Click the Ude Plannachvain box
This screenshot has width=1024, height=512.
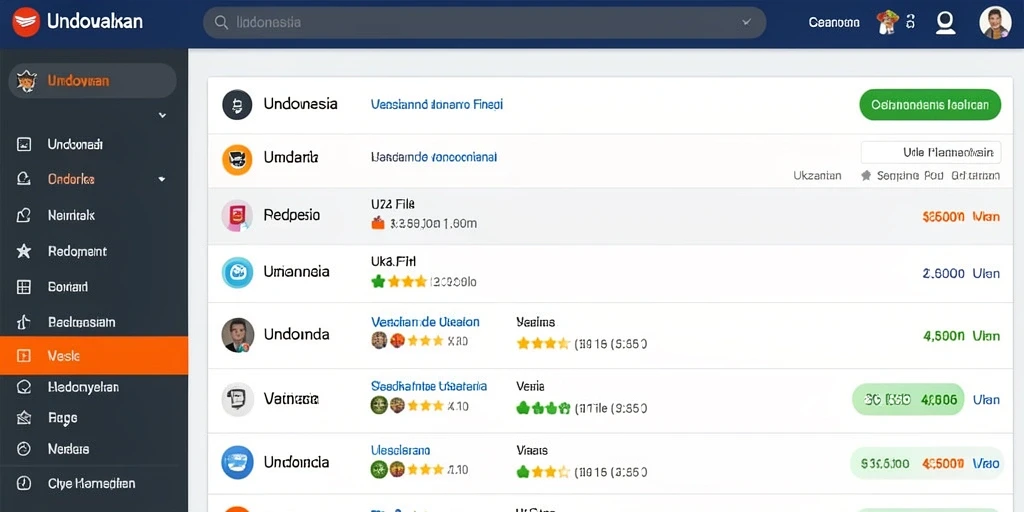tap(931, 152)
